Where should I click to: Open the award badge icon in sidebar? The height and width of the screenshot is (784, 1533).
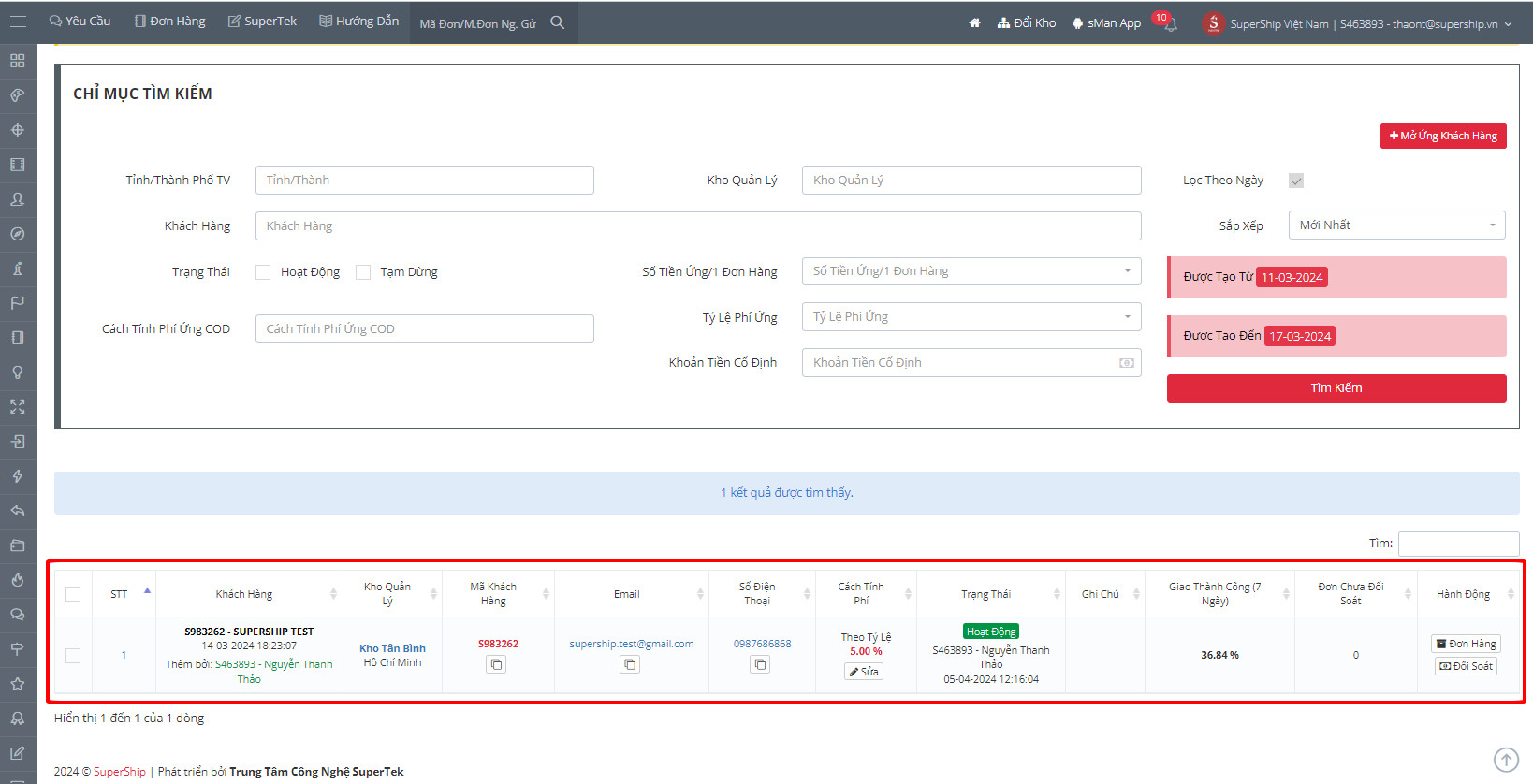(18, 719)
